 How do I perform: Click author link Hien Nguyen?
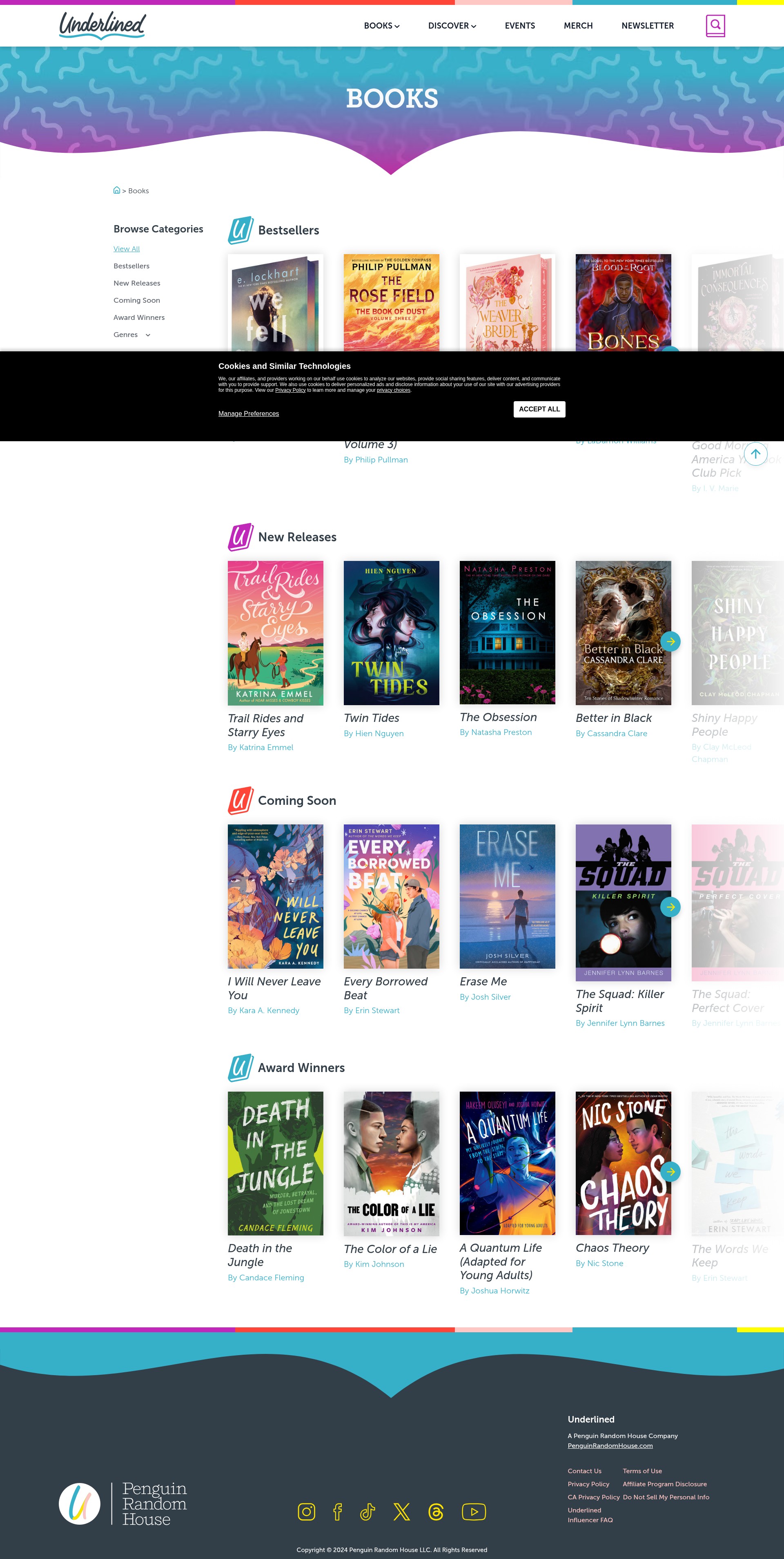click(x=379, y=733)
